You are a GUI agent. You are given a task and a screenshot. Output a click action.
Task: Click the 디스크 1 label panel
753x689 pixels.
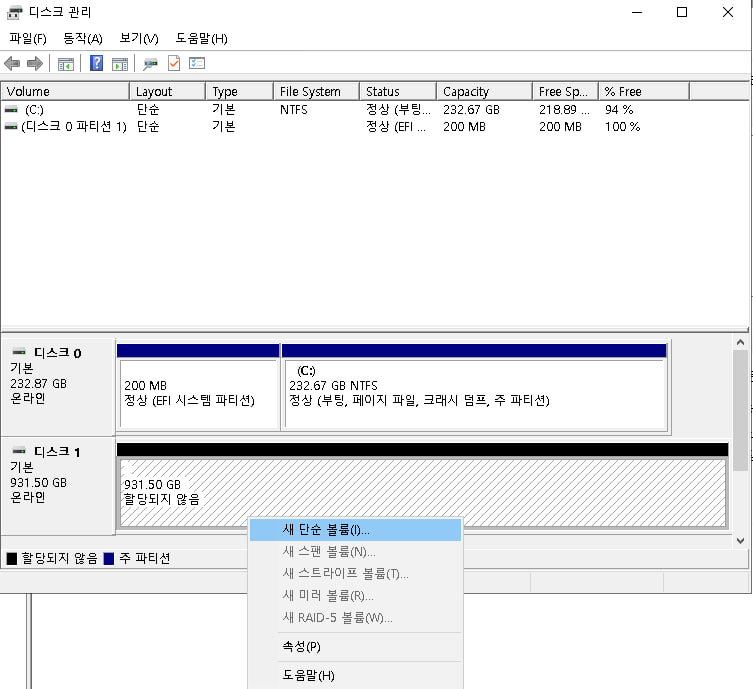pyautogui.click(x=58, y=484)
